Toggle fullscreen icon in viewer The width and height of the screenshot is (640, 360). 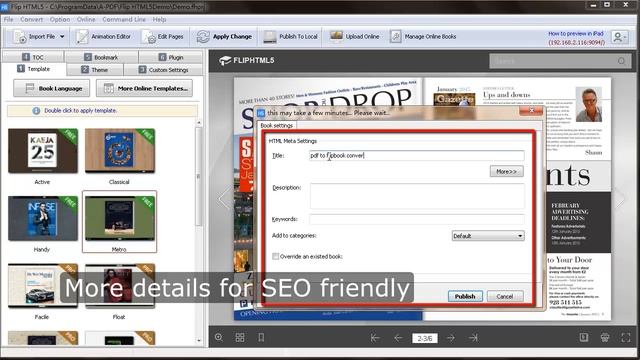tap(626, 337)
